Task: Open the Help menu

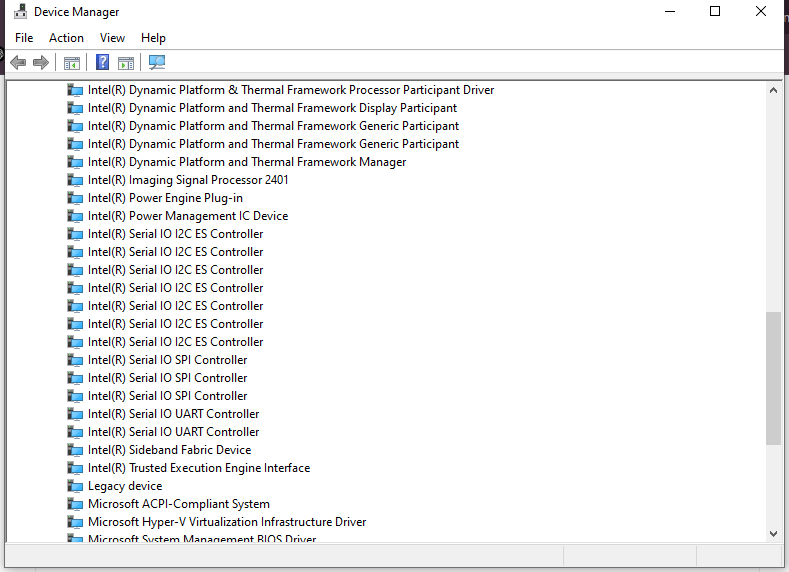Action: point(153,38)
